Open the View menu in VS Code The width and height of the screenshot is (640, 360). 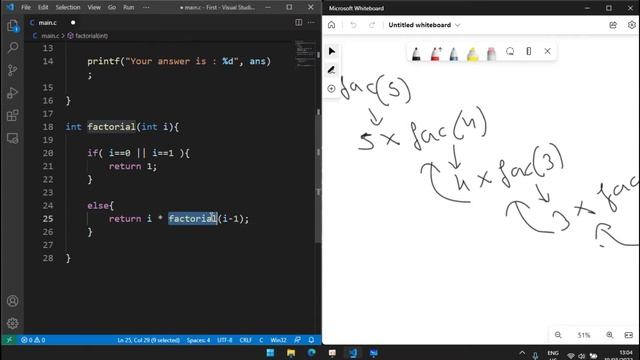point(94,7)
